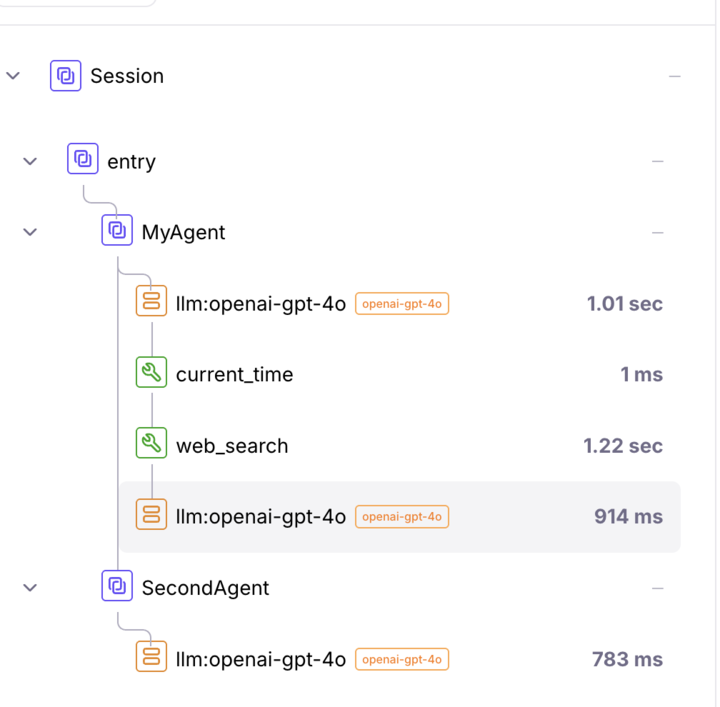Collapse the SecondAgent node chevron

point(30,588)
